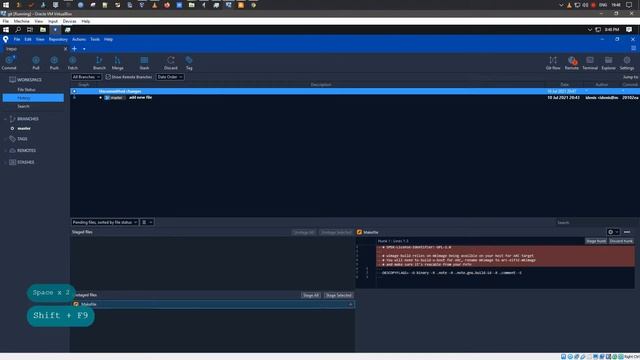Open the Tools menu
640x360 pixels.
95,39
